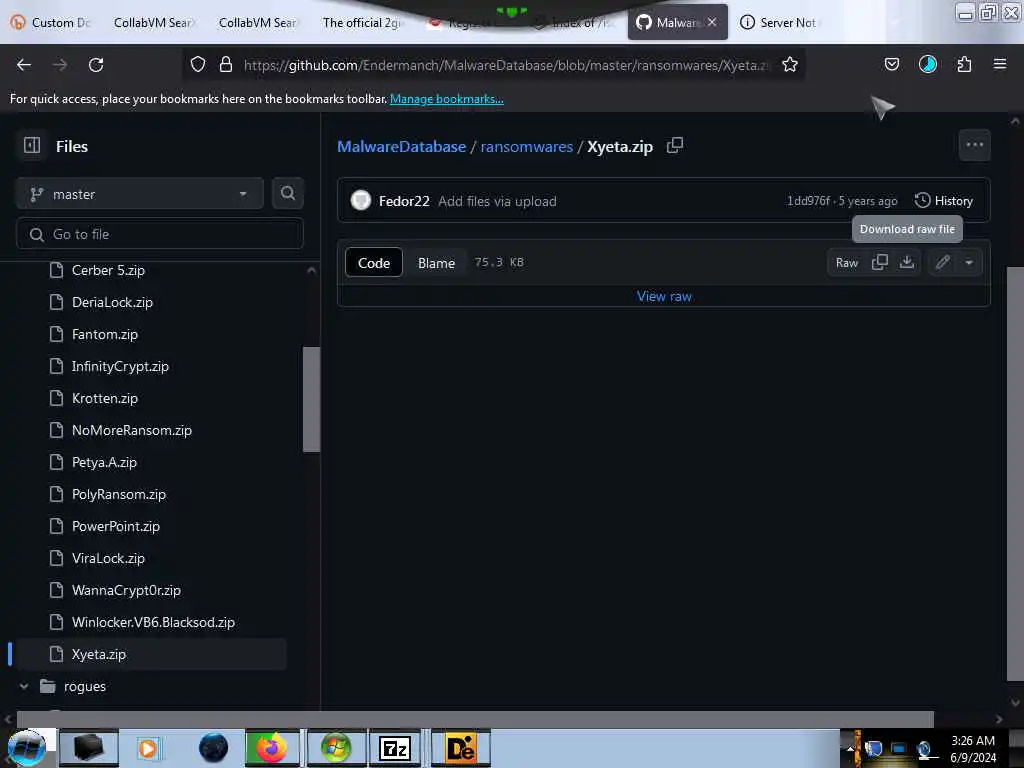Viewport: 1024px width, 768px height.
Task: Select the Blame view tab
Action: (x=436, y=263)
